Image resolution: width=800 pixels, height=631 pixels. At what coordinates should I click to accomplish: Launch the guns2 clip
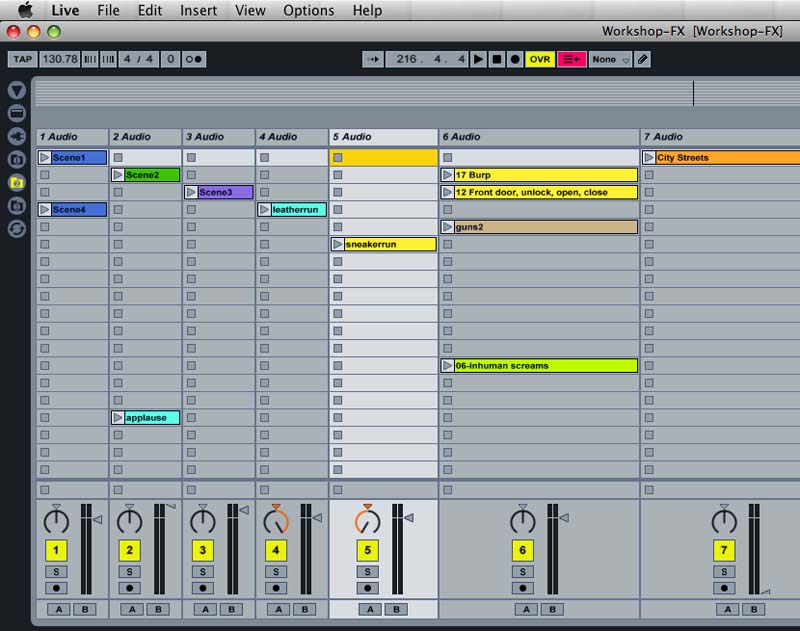(447, 227)
